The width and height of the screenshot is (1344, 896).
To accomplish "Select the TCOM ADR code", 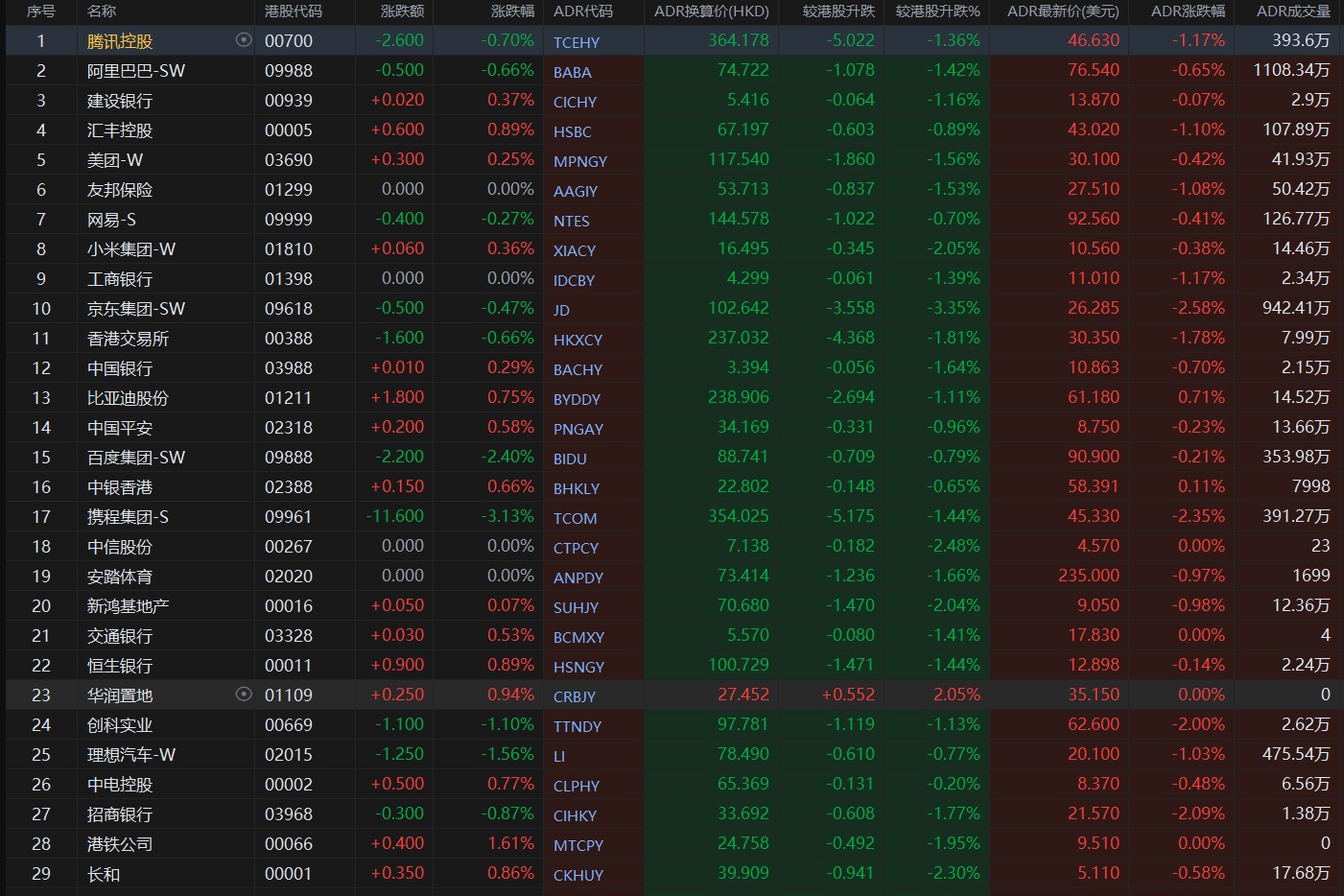I will 575,518.
